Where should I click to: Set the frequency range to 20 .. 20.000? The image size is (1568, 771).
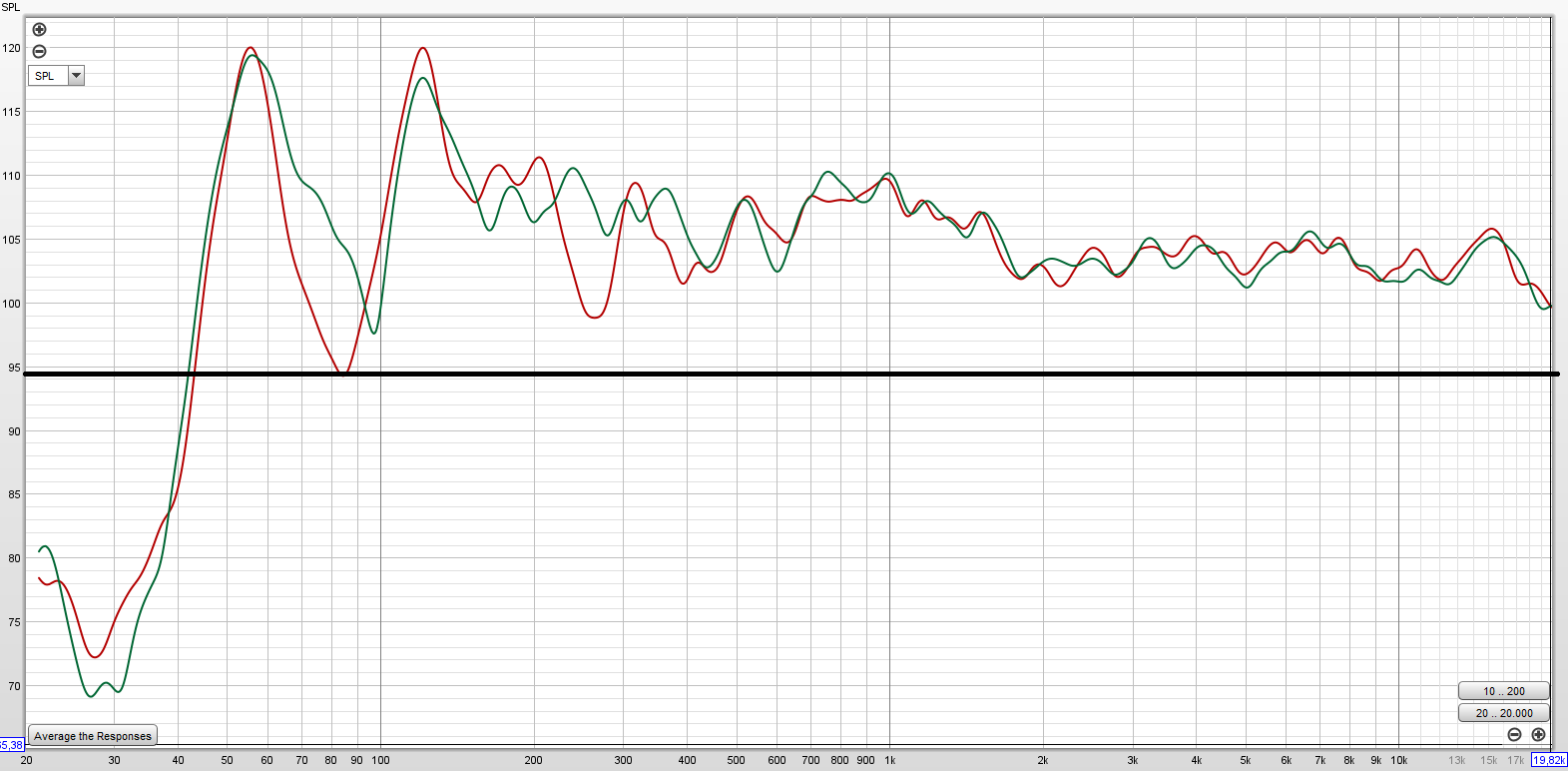pos(1503,713)
